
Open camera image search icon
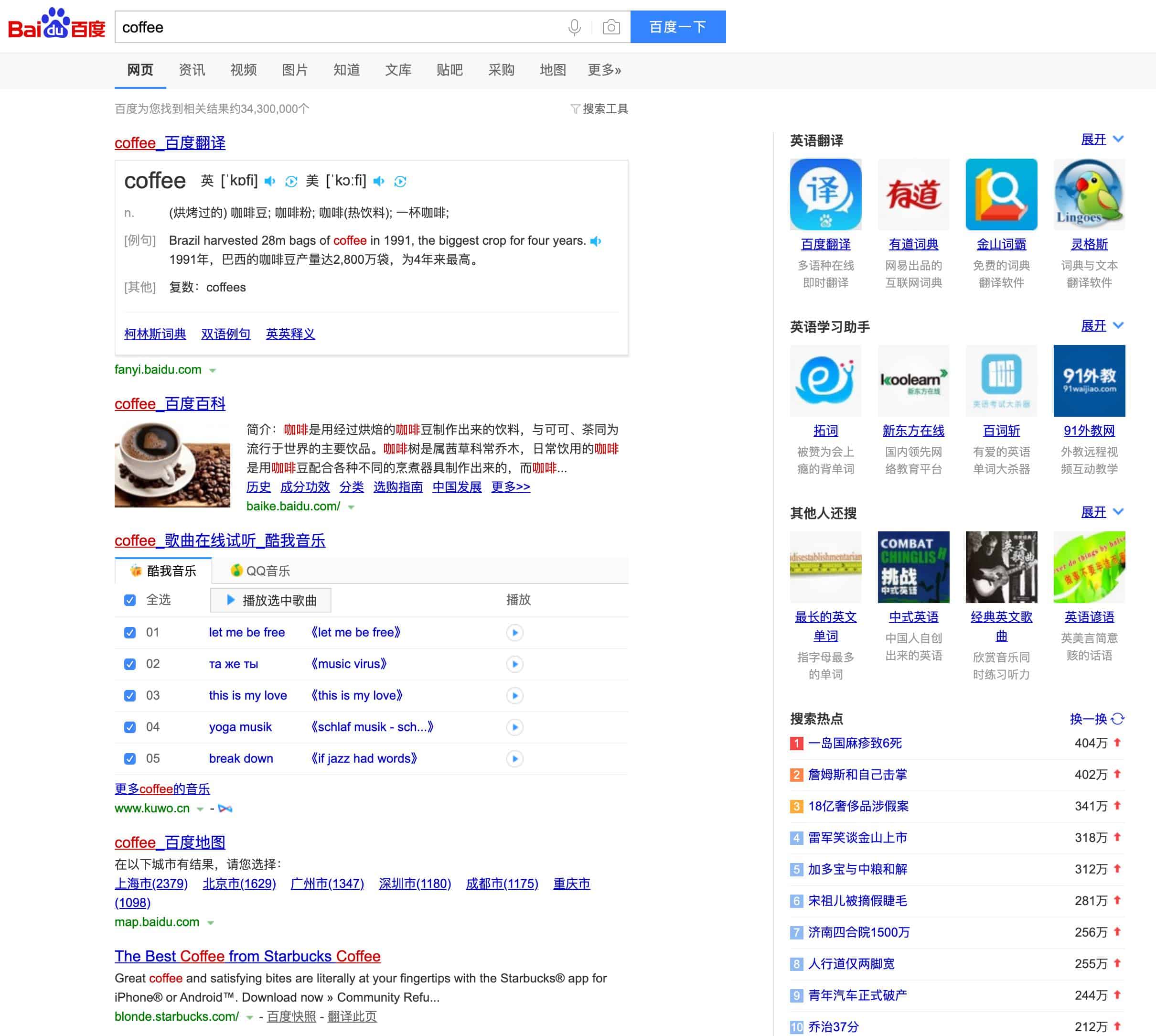point(611,27)
